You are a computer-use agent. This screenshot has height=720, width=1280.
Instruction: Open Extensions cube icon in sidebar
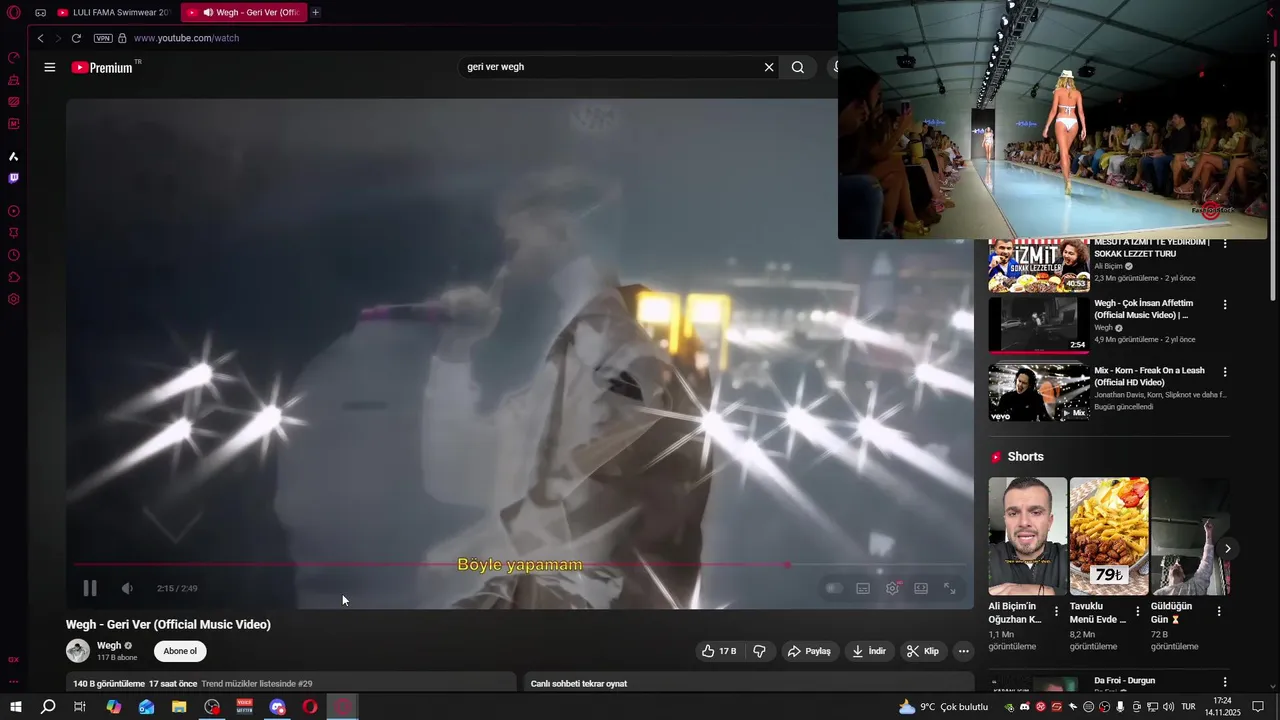coord(14,277)
